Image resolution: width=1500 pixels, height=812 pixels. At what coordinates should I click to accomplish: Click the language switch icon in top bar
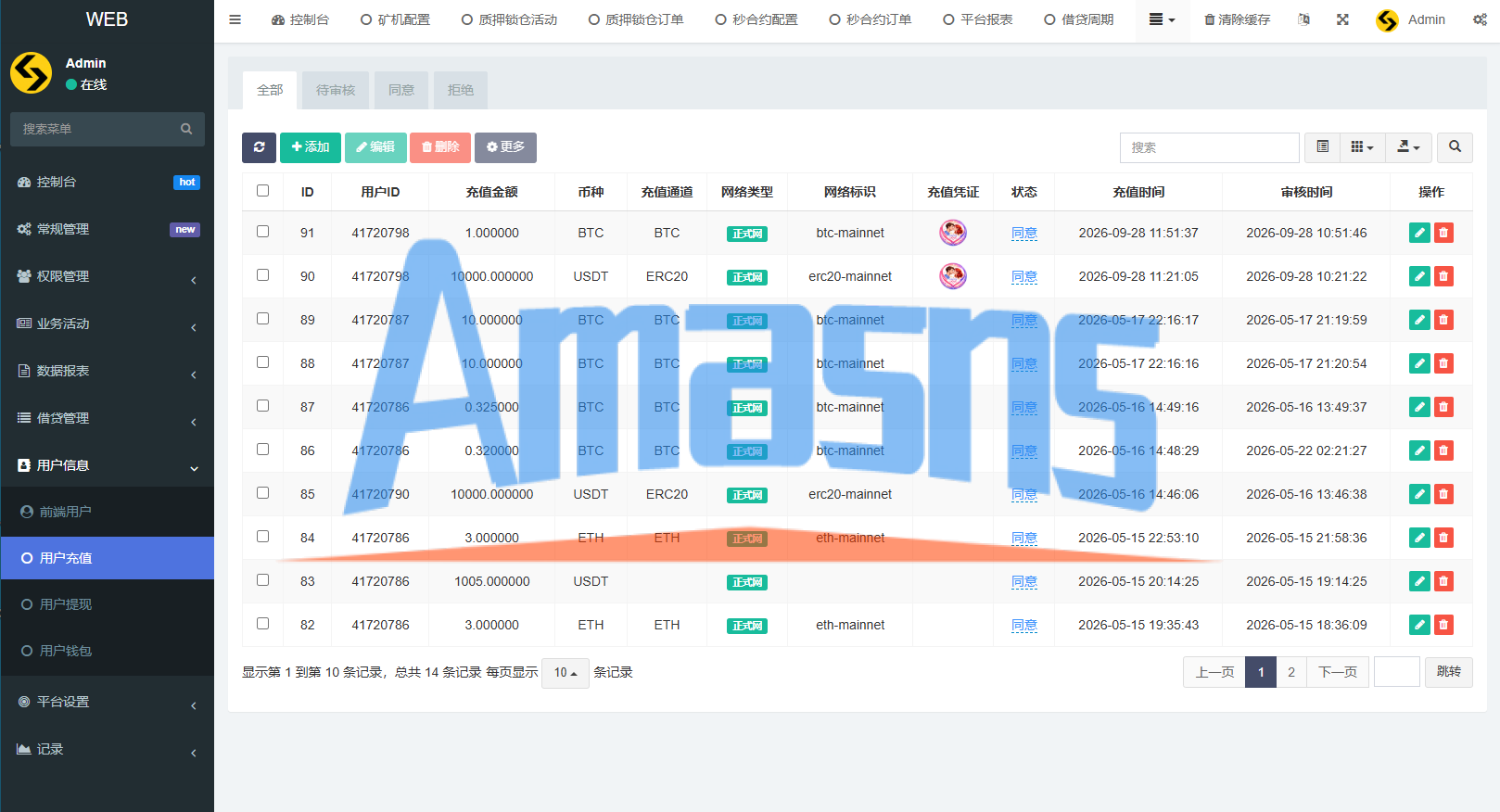coord(1304,19)
